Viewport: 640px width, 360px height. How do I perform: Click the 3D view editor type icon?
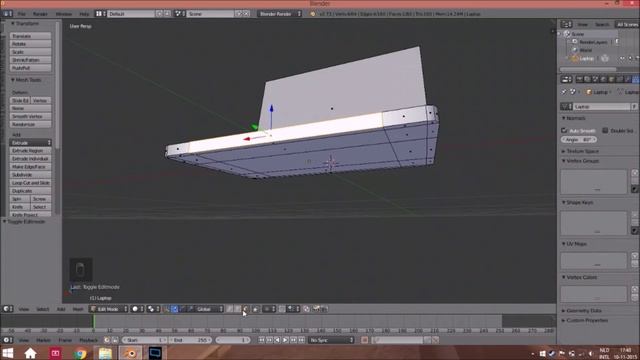pyautogui.click(x=8, y=309)
